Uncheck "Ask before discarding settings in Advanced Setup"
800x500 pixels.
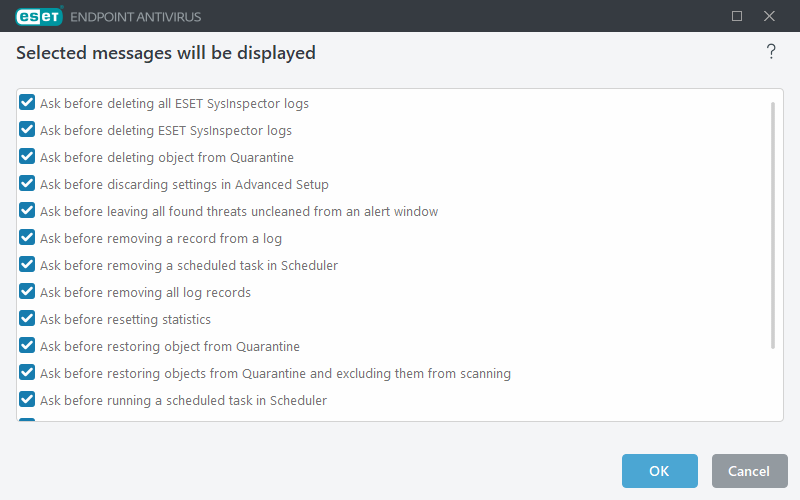(28, 184)
